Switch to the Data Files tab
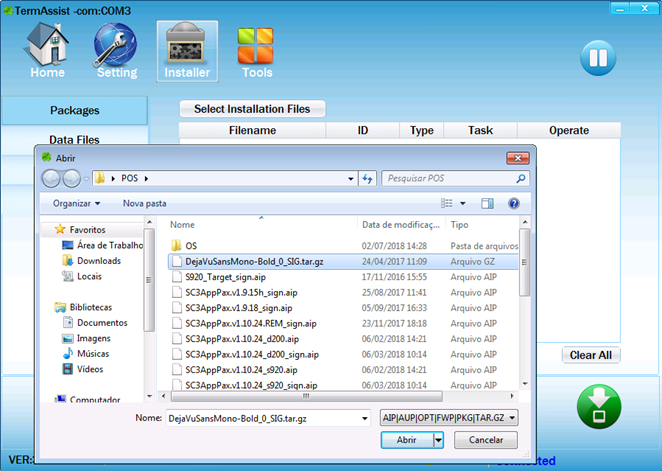 tap(74, 140)
